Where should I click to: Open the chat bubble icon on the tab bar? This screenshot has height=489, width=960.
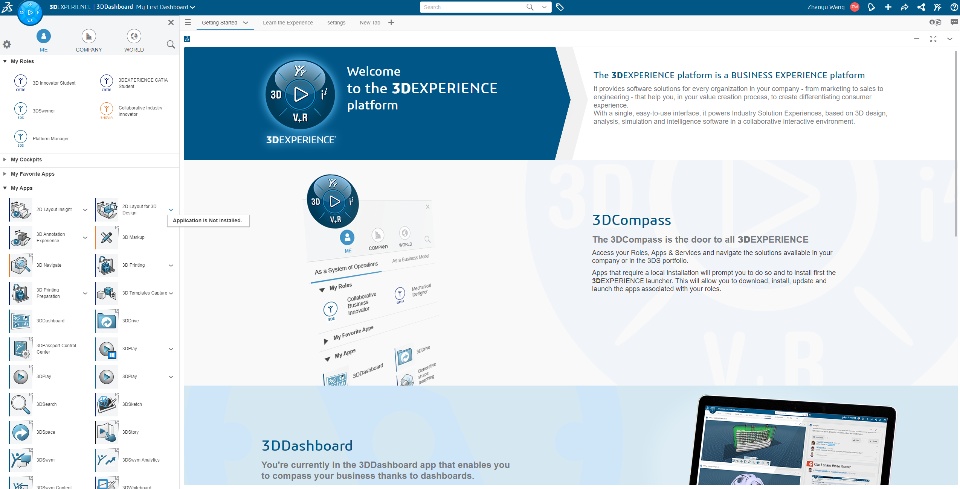[954, 23]
